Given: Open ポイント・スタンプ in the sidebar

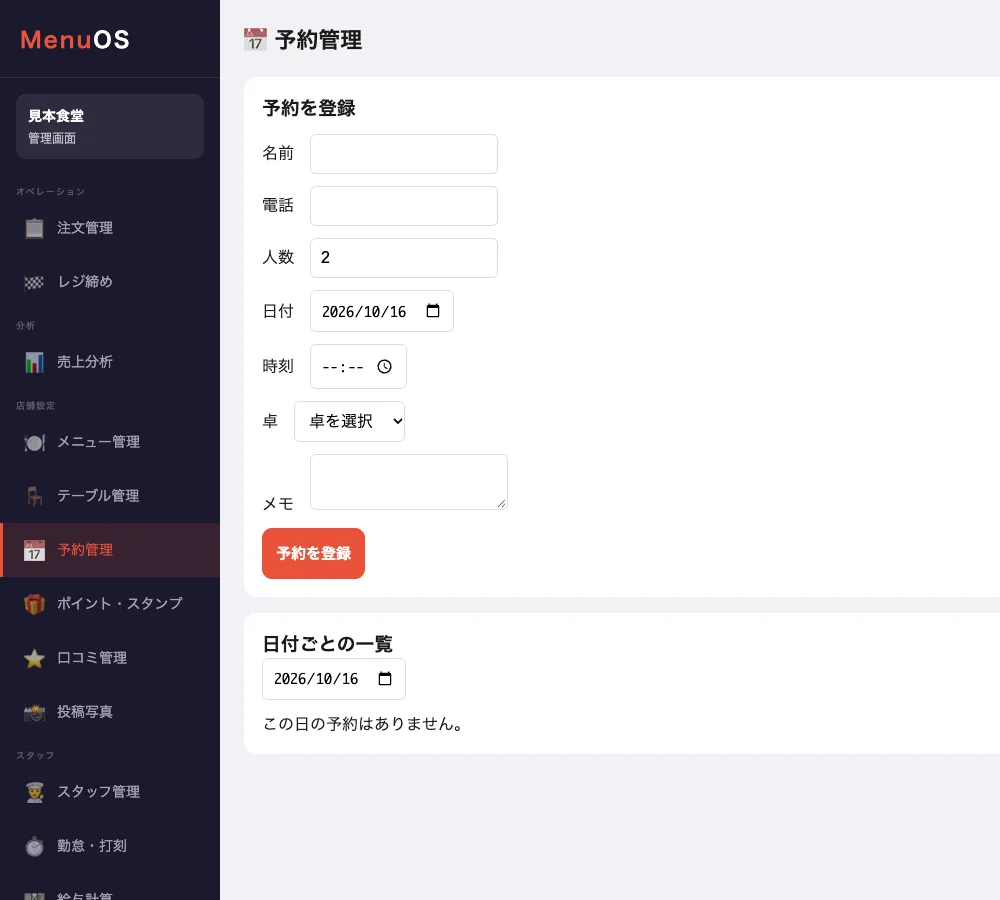Looking at the screenshot, I should tap(110, 603).
